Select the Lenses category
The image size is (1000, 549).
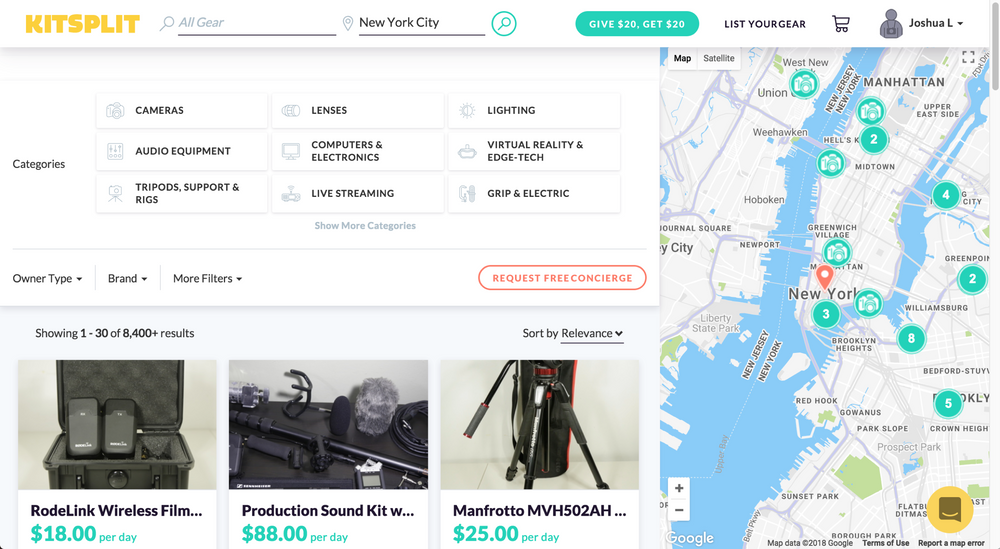tap(358, 110)
